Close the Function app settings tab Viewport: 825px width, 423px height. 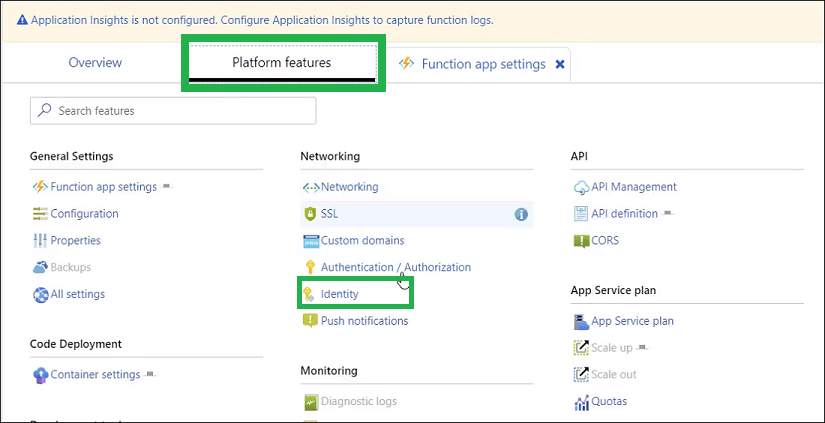[560, 64]
